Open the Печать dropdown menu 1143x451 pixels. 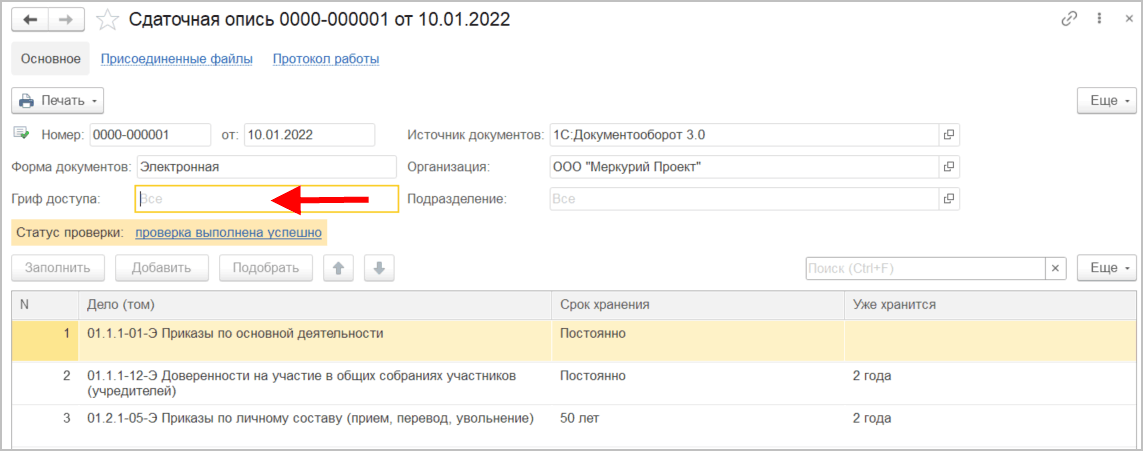58,101
